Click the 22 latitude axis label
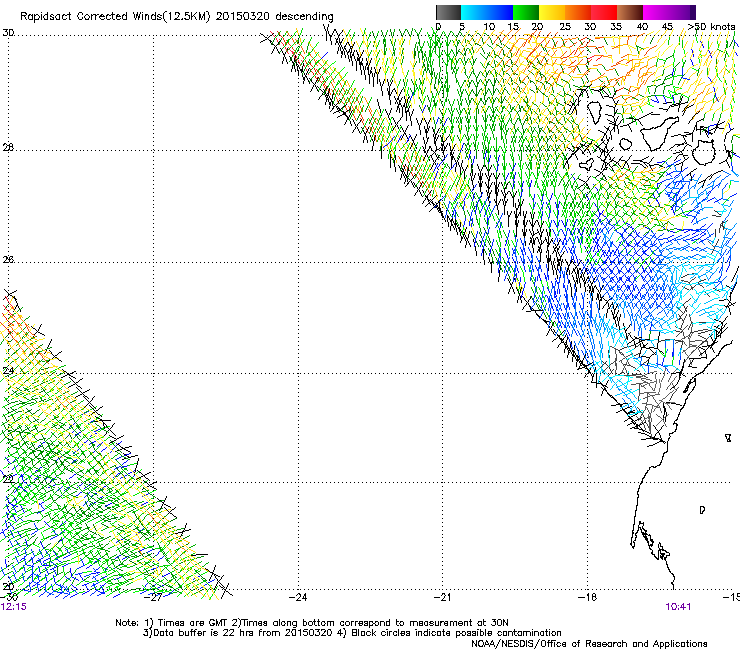The image size is (740, 650). 8,479
